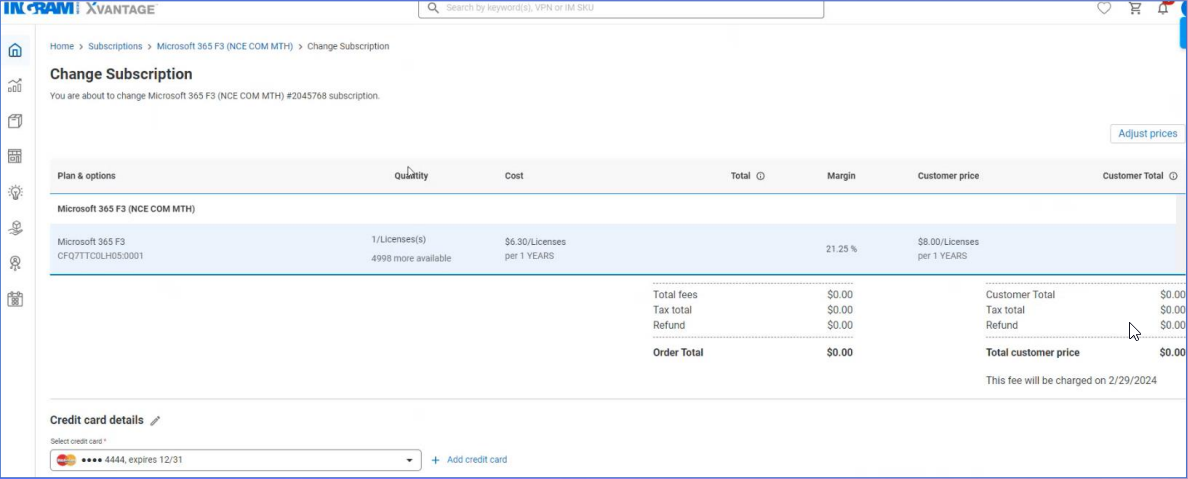The height and width of the screenshot is (479, 1188).
Task: Click the 4998 more available text
Action: [411, 258]
